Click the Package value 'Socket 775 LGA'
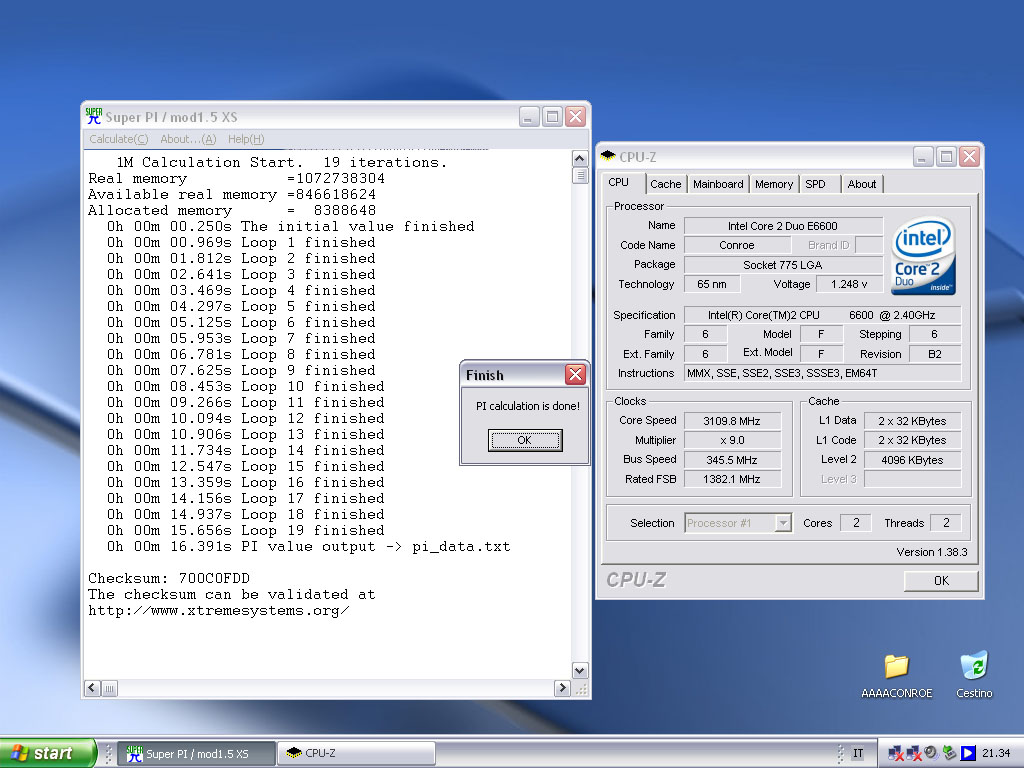 coord(783,264)
